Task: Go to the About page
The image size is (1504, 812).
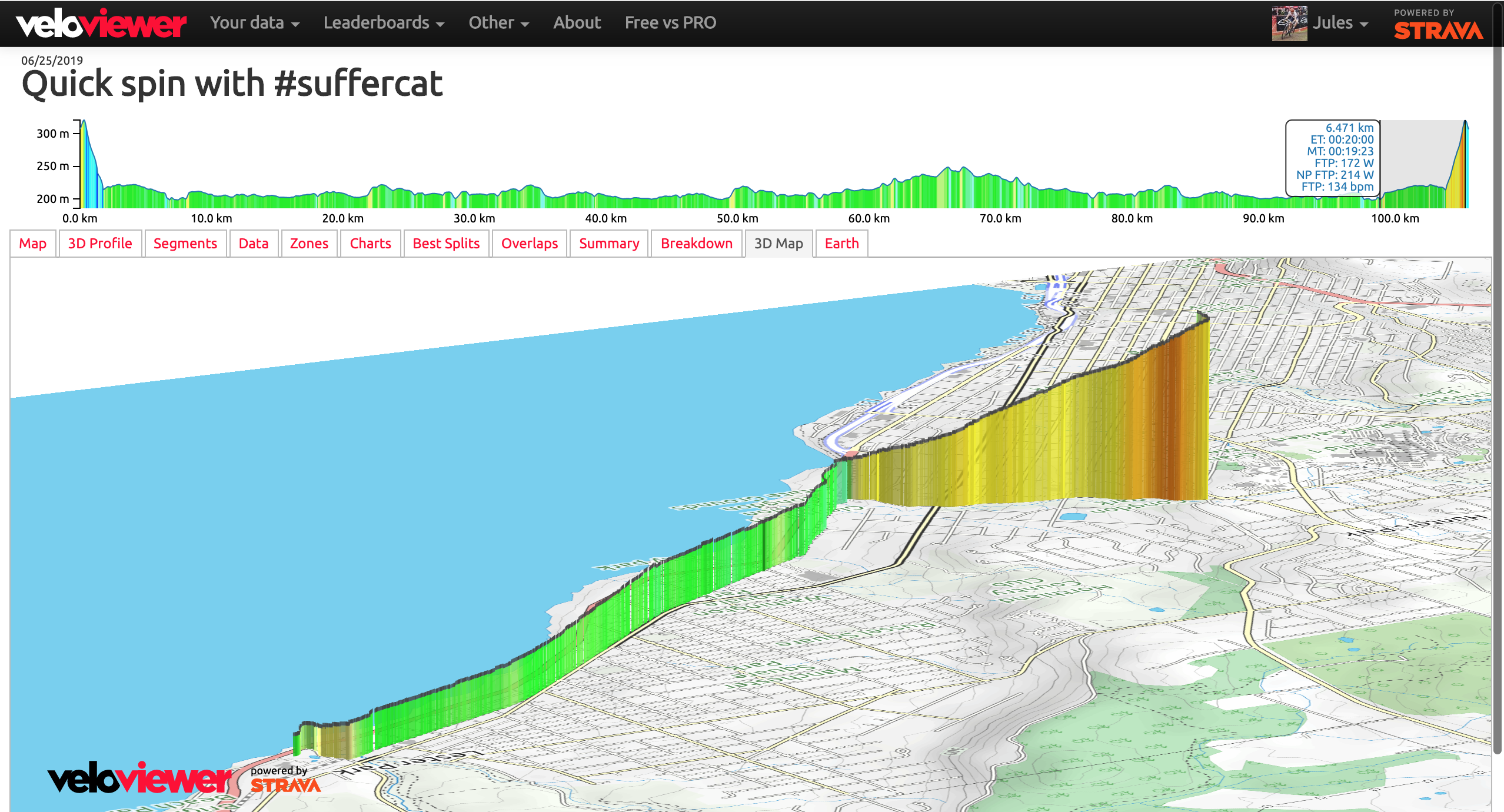Action: pyautogui.click(x=577, y=22)
